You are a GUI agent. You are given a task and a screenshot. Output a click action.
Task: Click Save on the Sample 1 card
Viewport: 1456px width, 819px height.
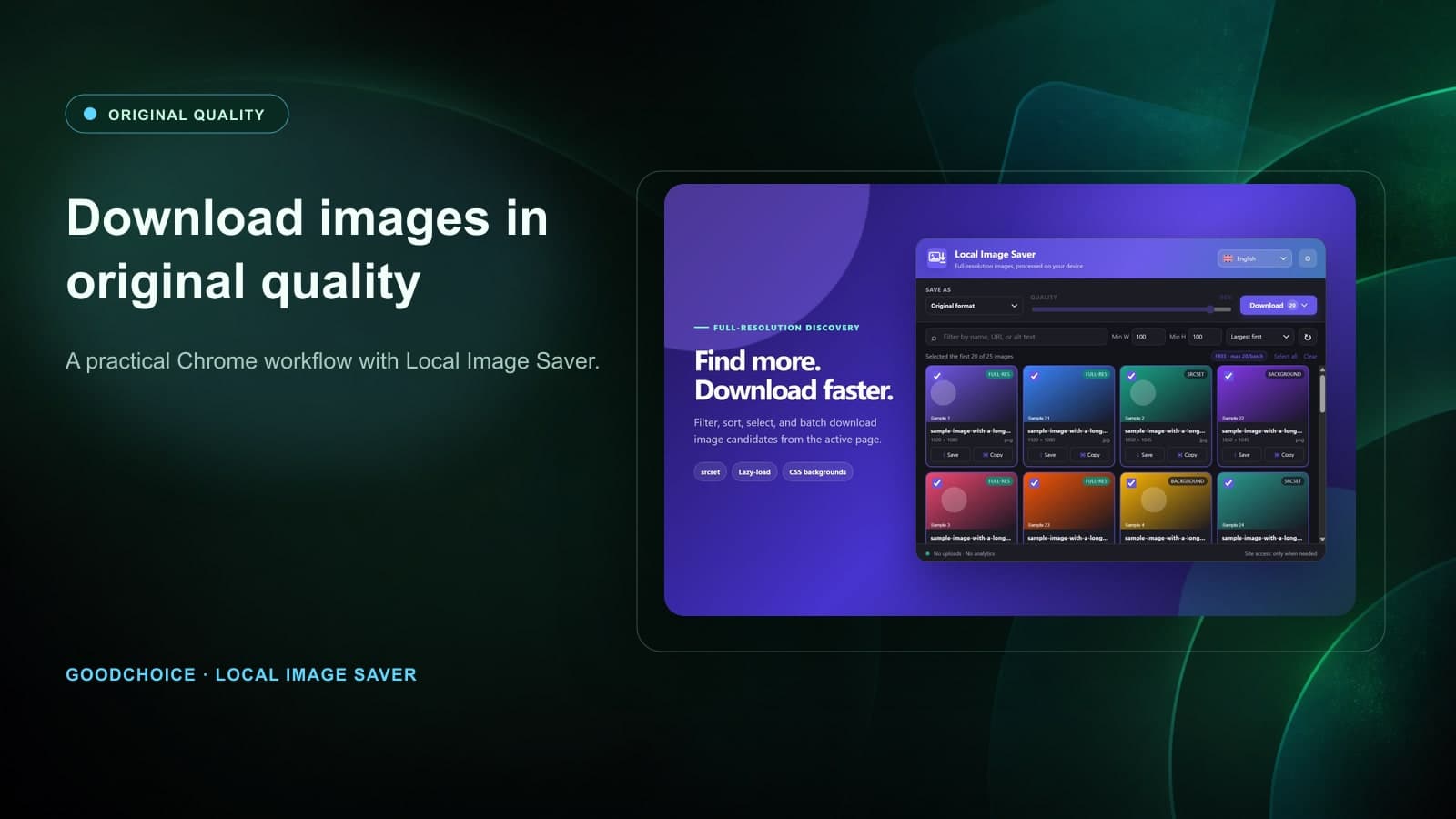click(x=950, y=455)
